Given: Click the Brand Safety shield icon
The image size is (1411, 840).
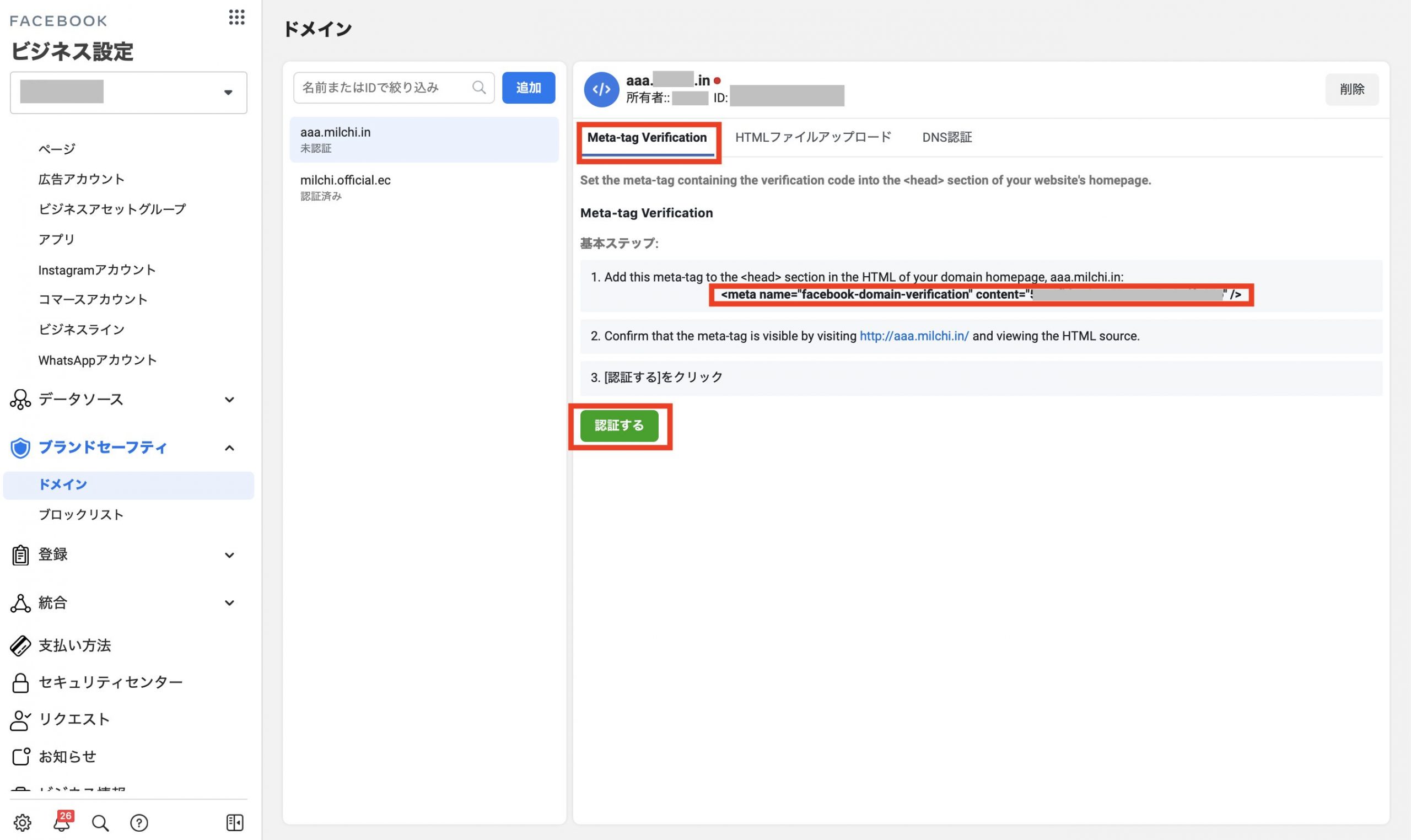Looking at the screenshot, I should coord(20,448).
